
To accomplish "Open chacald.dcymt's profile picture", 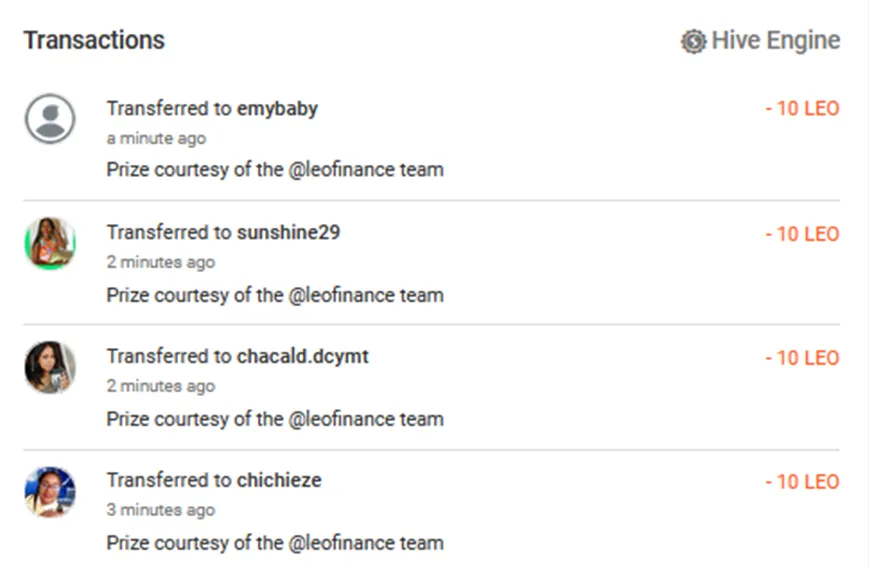I will [x=50, y=367].
